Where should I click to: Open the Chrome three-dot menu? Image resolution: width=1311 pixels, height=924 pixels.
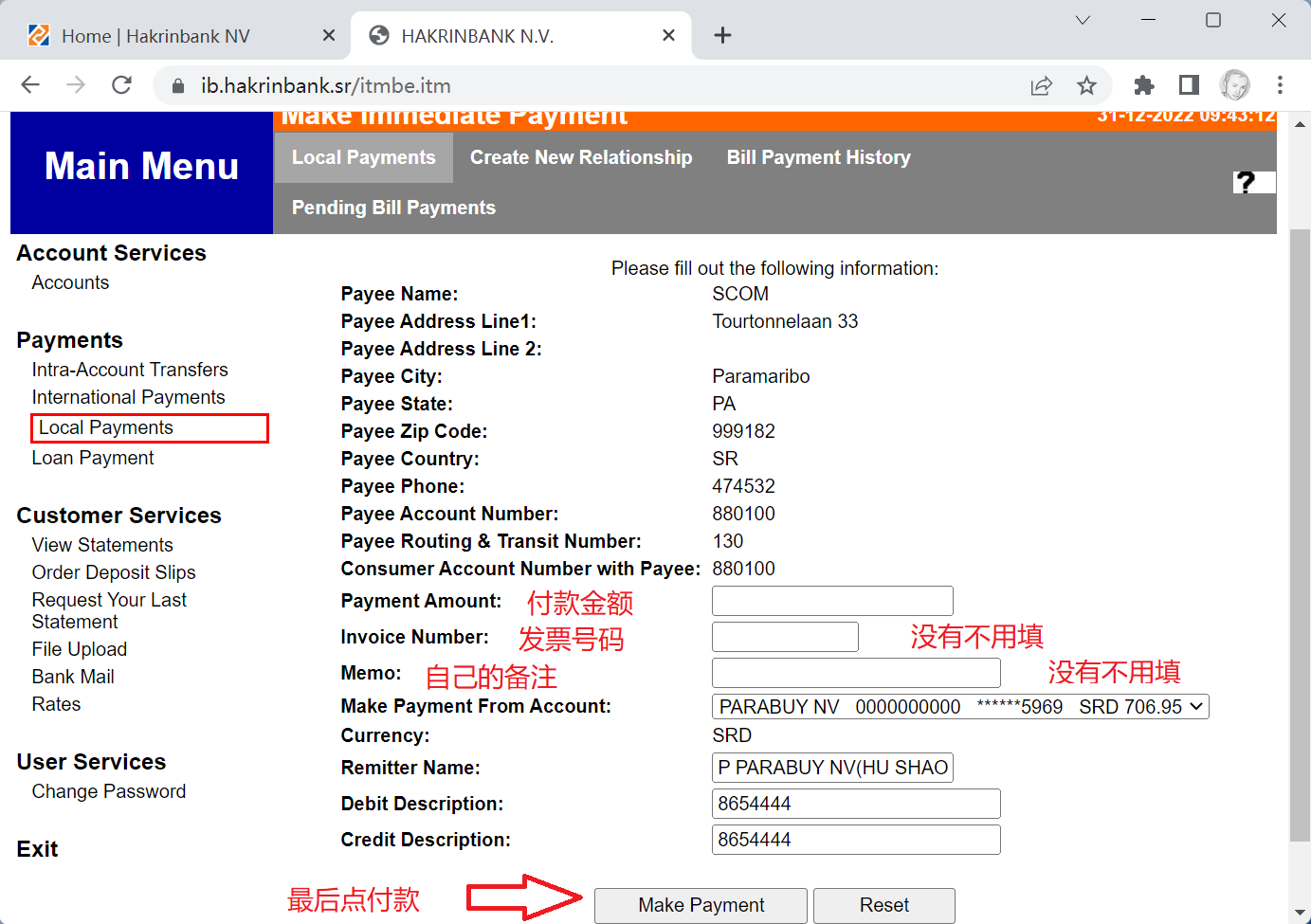(x=1280, y=85)
